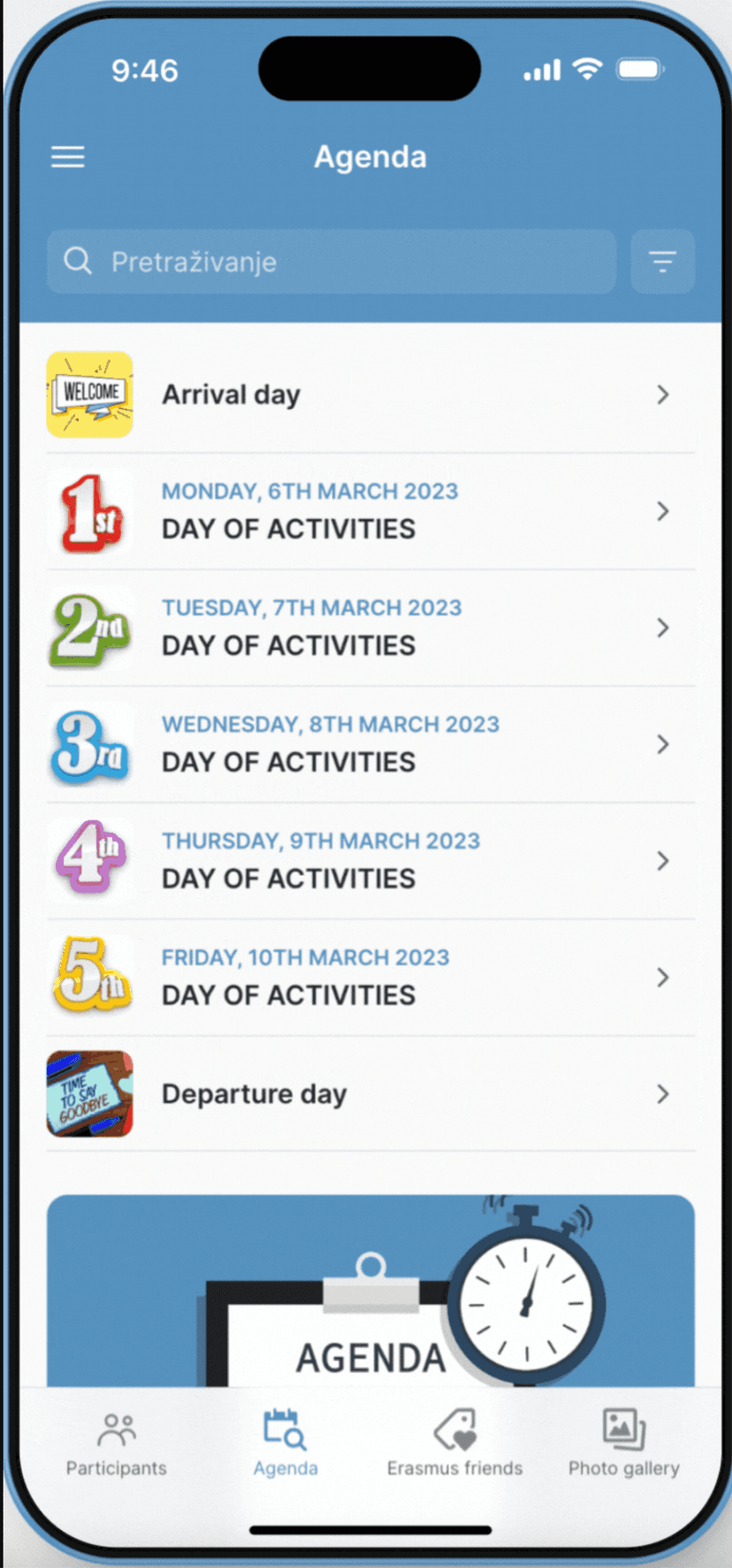The width and height of the screenshot is (732, 1568).
Task: Expand the Monday 6th March chevron
Action: coord(663,511)
